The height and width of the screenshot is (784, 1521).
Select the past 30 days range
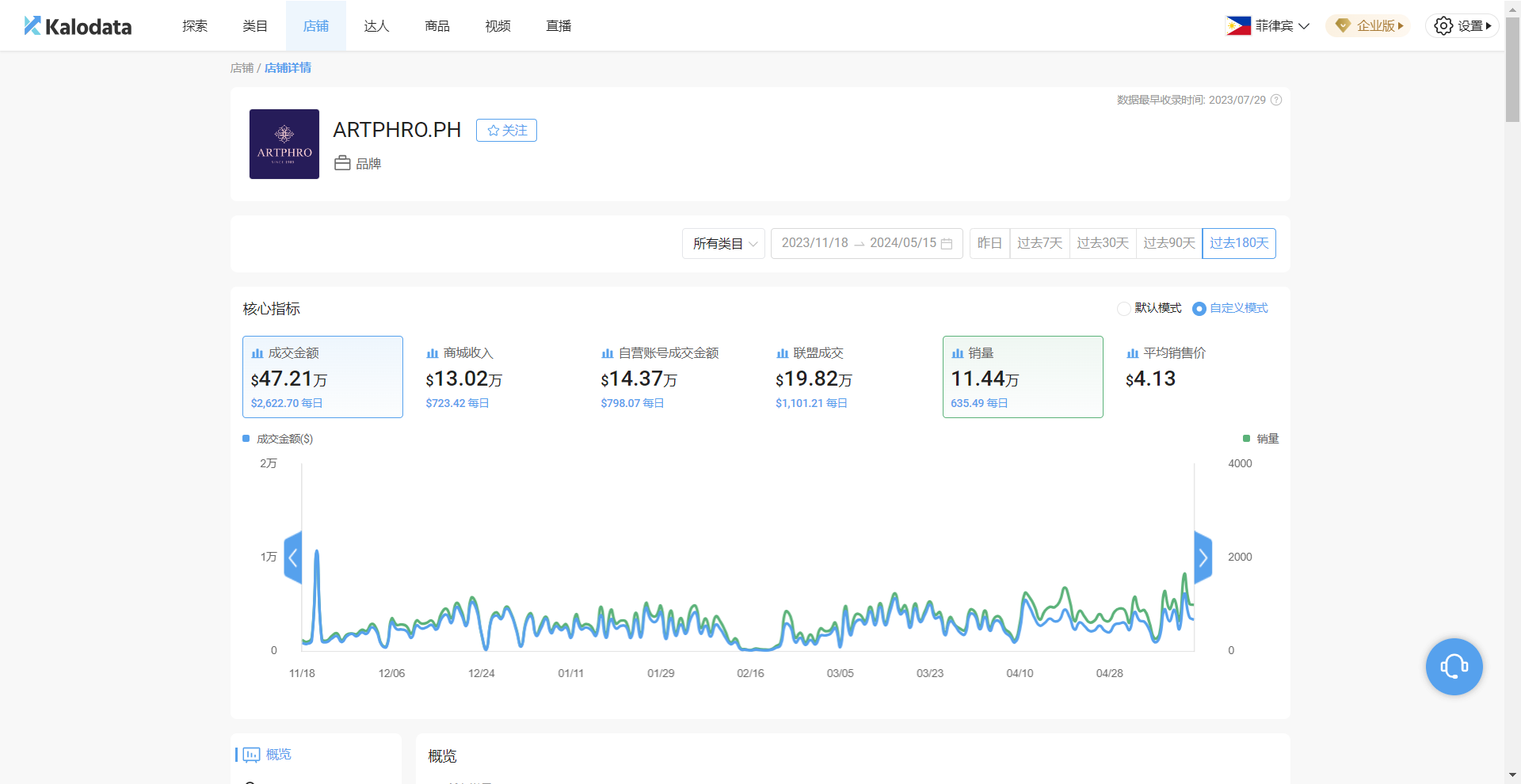tap(1102, 243)
